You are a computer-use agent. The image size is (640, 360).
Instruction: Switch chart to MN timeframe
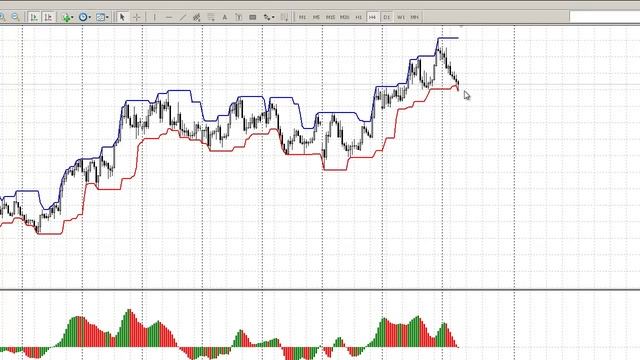pos(415,17)
